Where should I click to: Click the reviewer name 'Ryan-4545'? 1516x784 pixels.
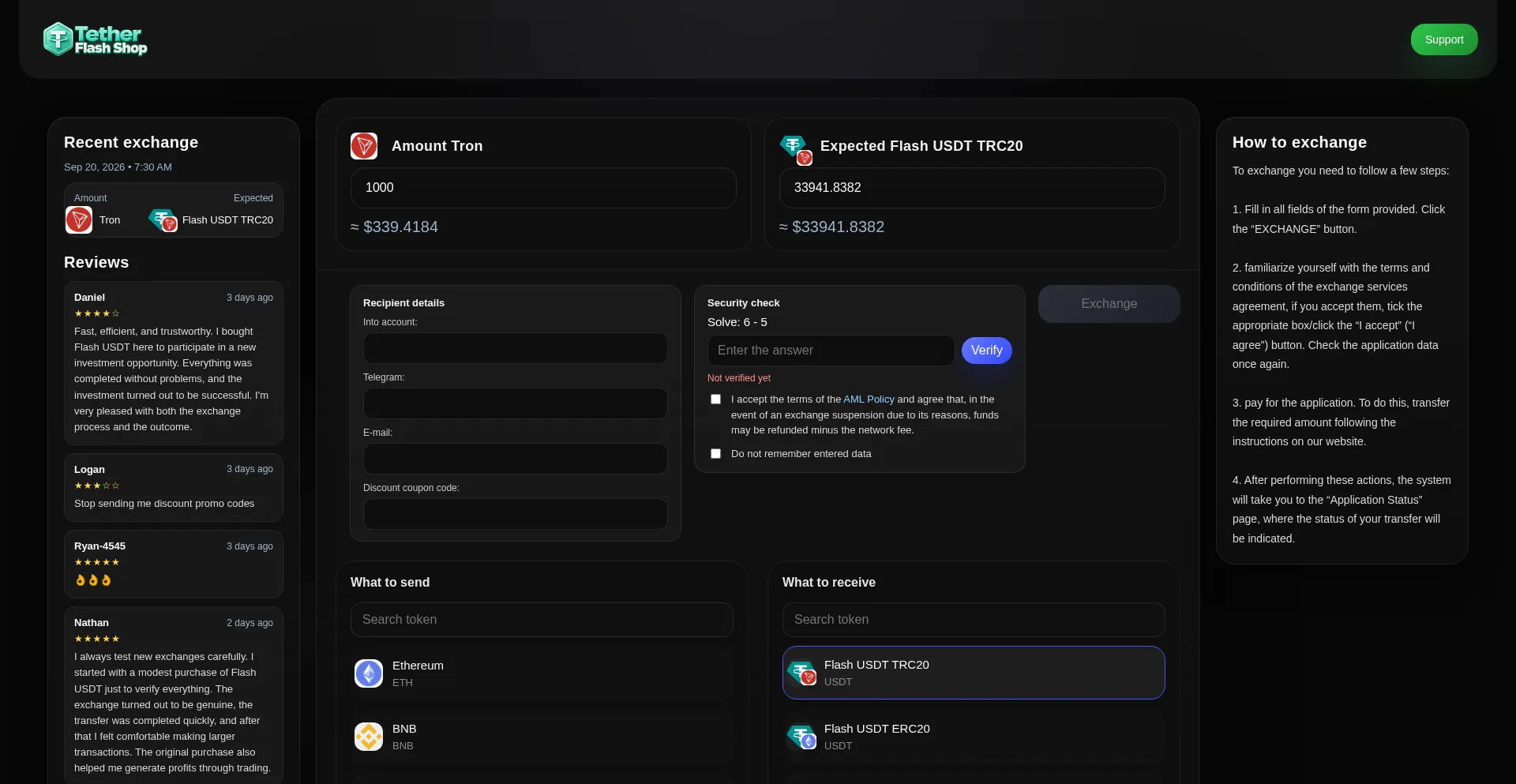pyautogui.click(x=99, y=546)
